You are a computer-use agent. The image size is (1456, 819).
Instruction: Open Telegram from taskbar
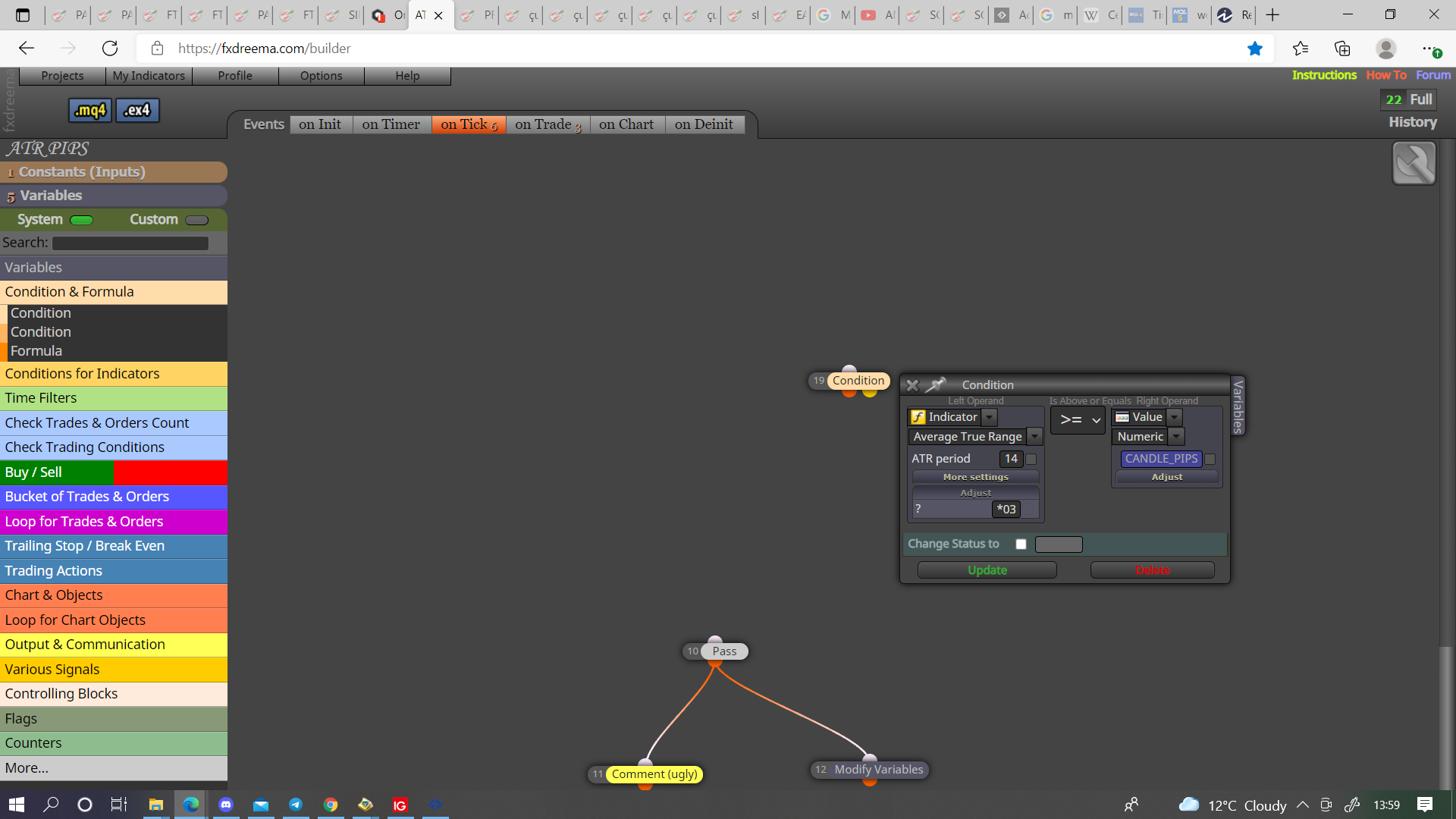[296, 805]
